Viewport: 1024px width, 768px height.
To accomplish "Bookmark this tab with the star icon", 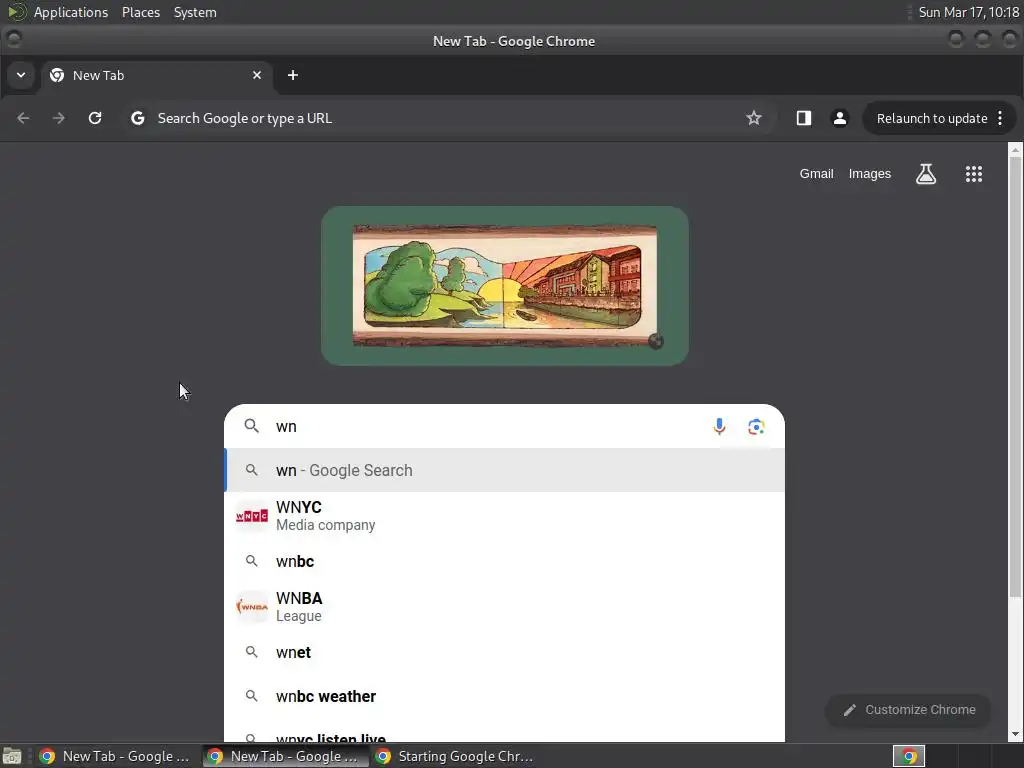I will pyautogui.click(x=754, y=118).
